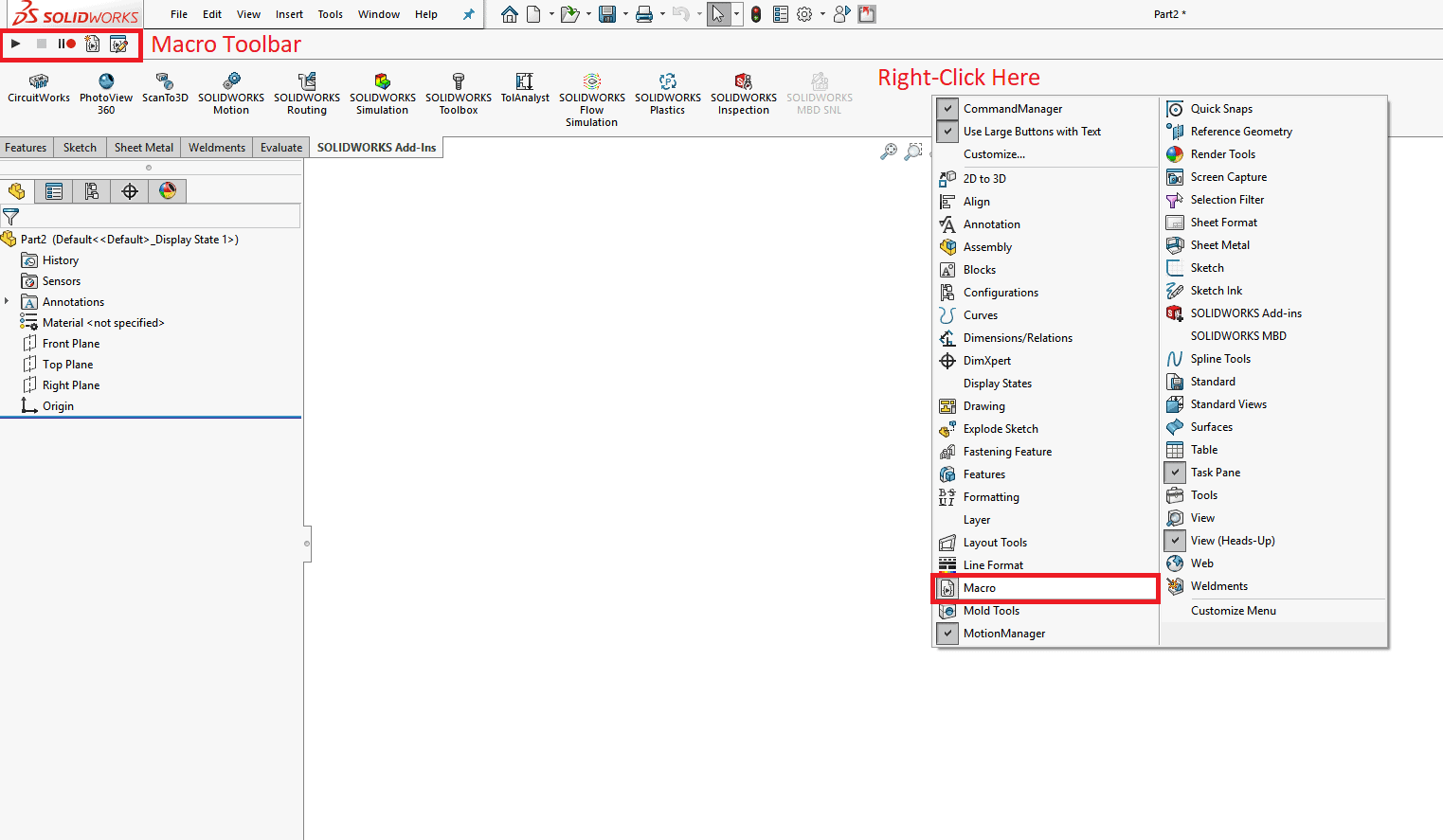Toggle Use Large Buttons with Text

947,132
